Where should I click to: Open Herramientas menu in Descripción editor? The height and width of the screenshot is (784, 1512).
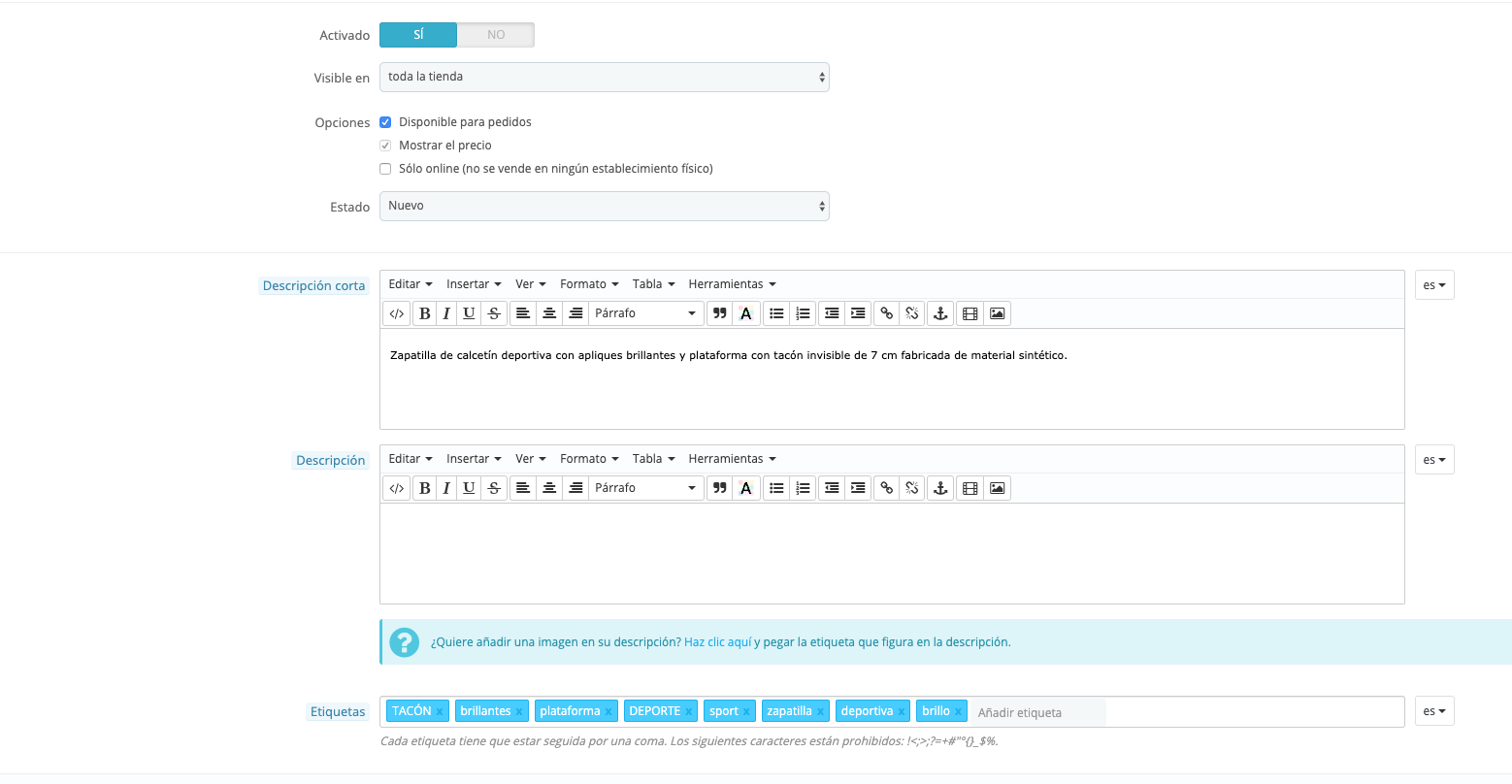tap(732, 459)
